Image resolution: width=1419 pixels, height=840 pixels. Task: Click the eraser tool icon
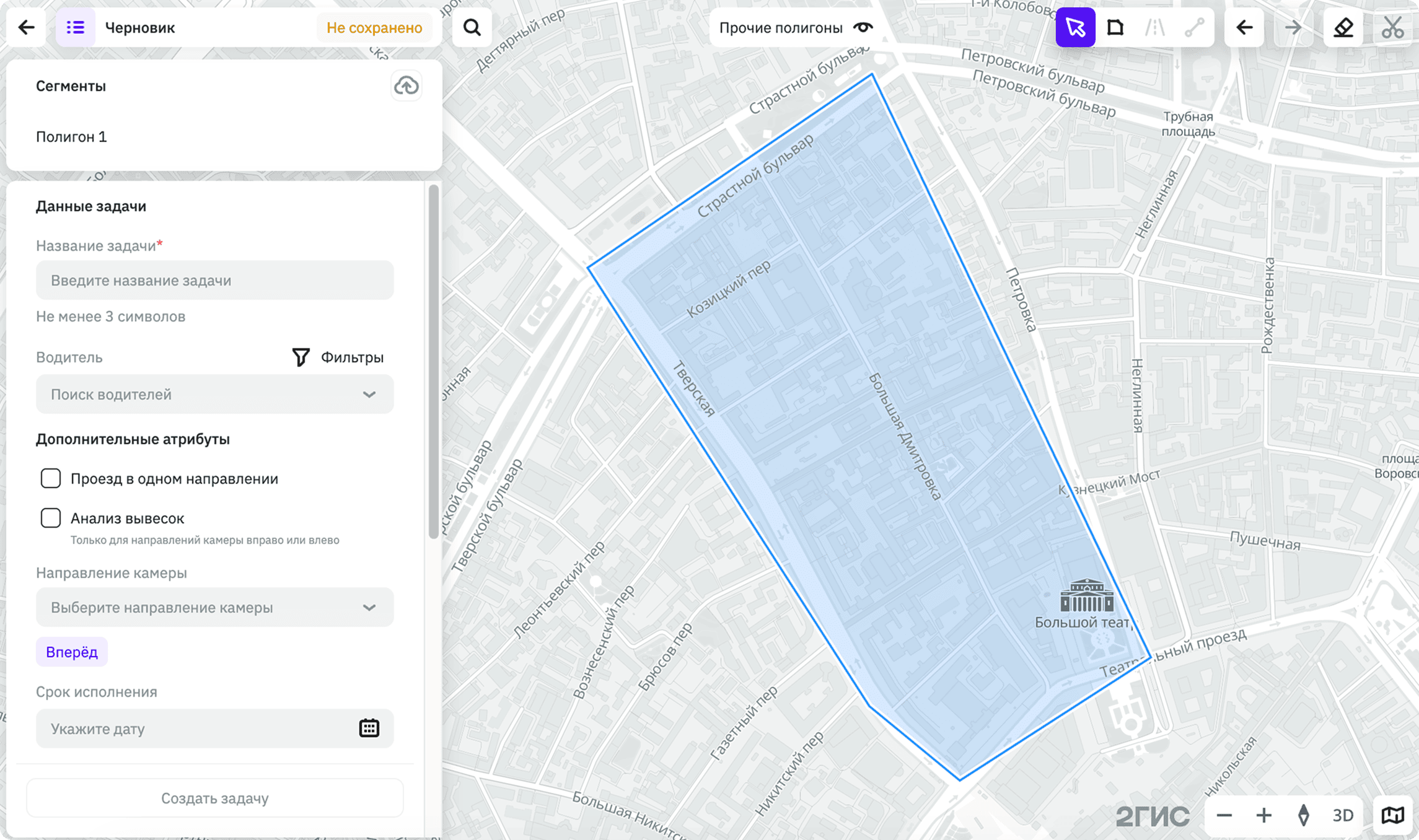pos(1343,27)
